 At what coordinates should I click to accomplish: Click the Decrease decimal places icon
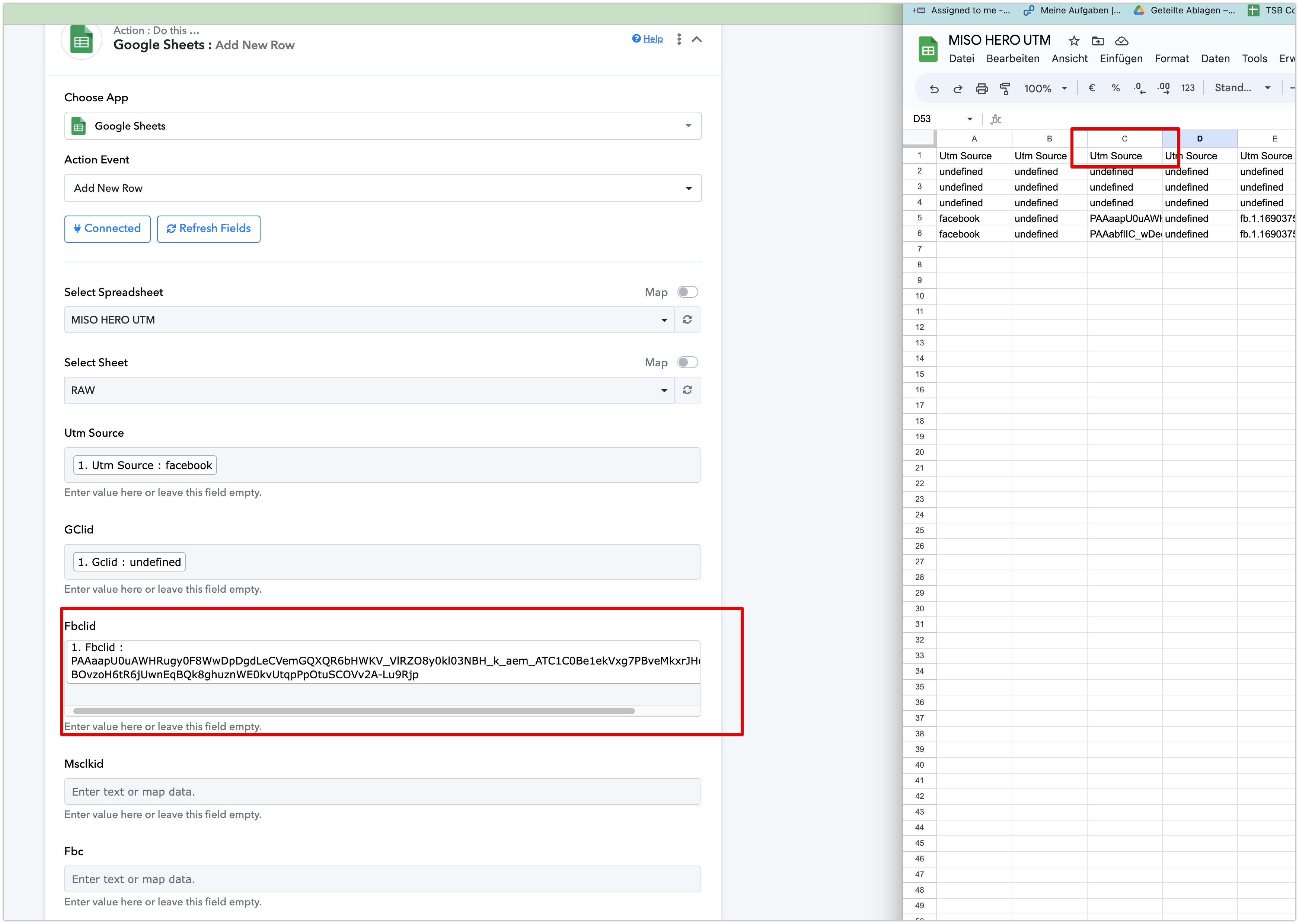[x=1139, y=87]
